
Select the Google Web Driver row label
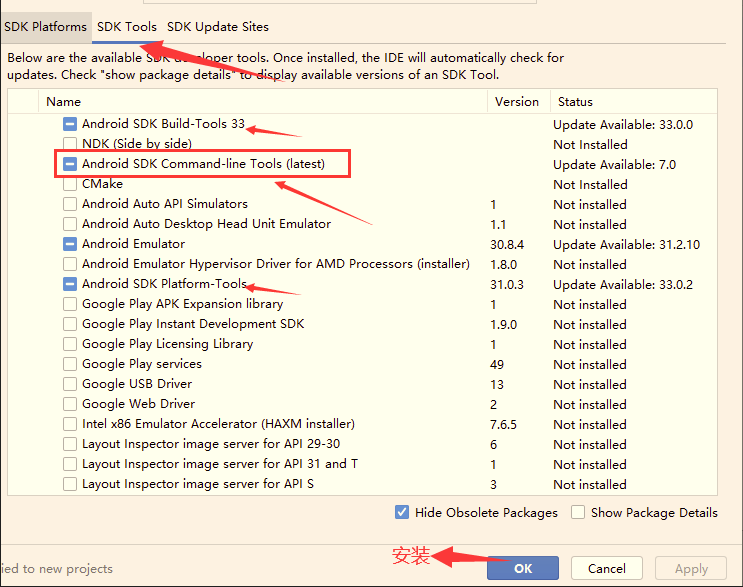[x=138, y=404]
